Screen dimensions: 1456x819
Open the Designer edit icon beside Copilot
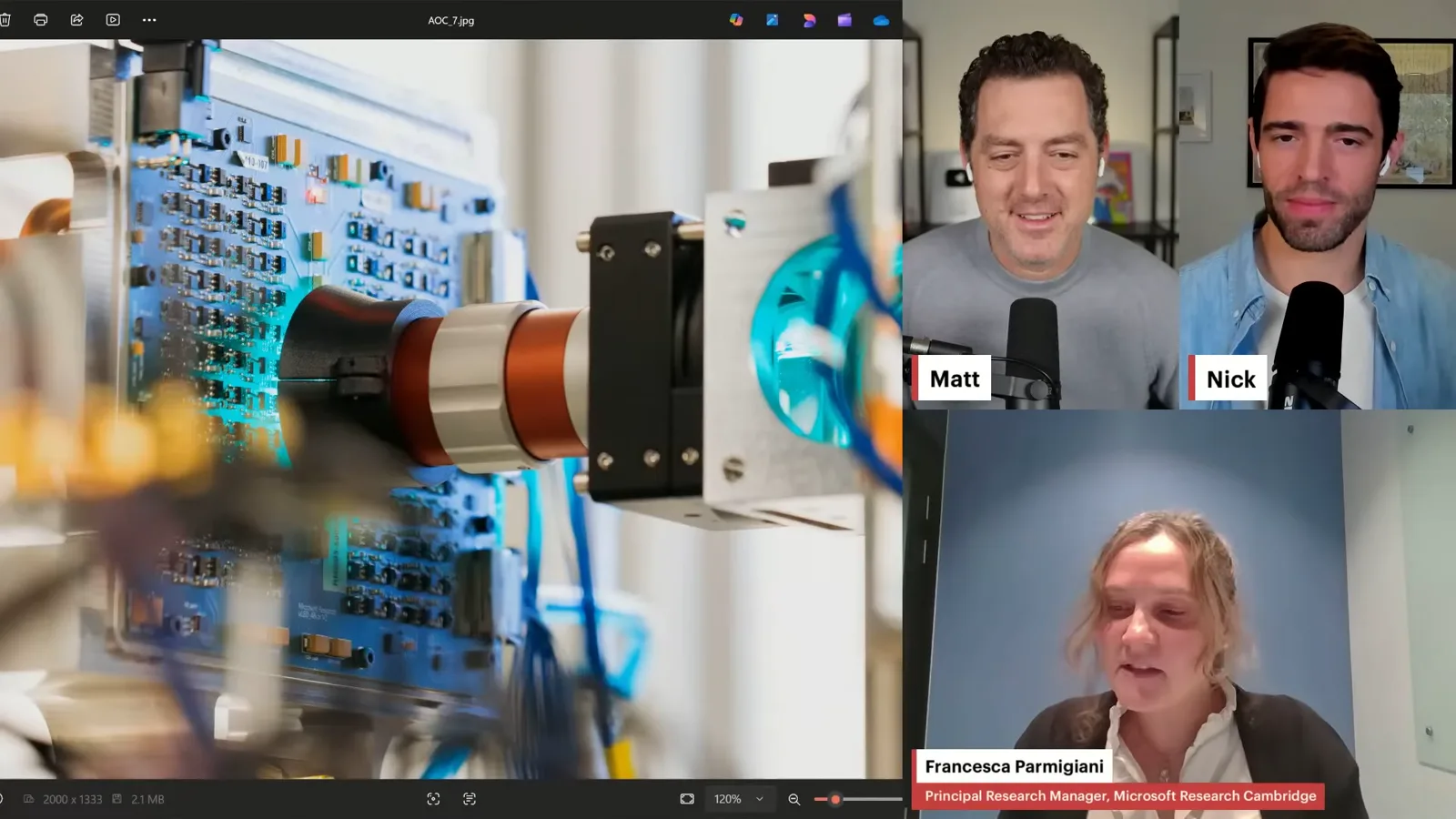[772, 20]
